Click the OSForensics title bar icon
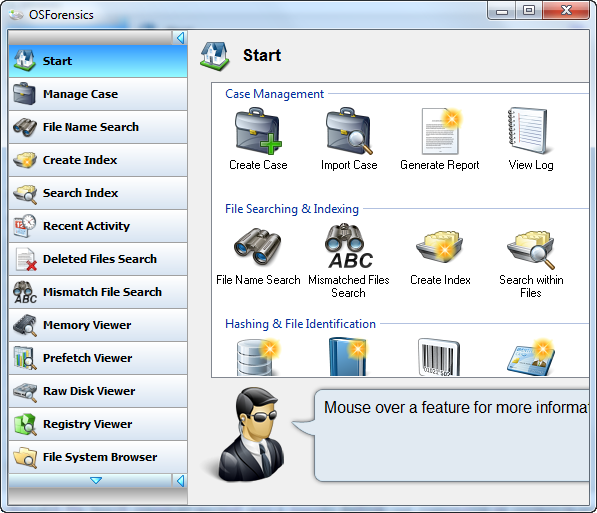This screenshot has height=513, width=597. point(16,15)
